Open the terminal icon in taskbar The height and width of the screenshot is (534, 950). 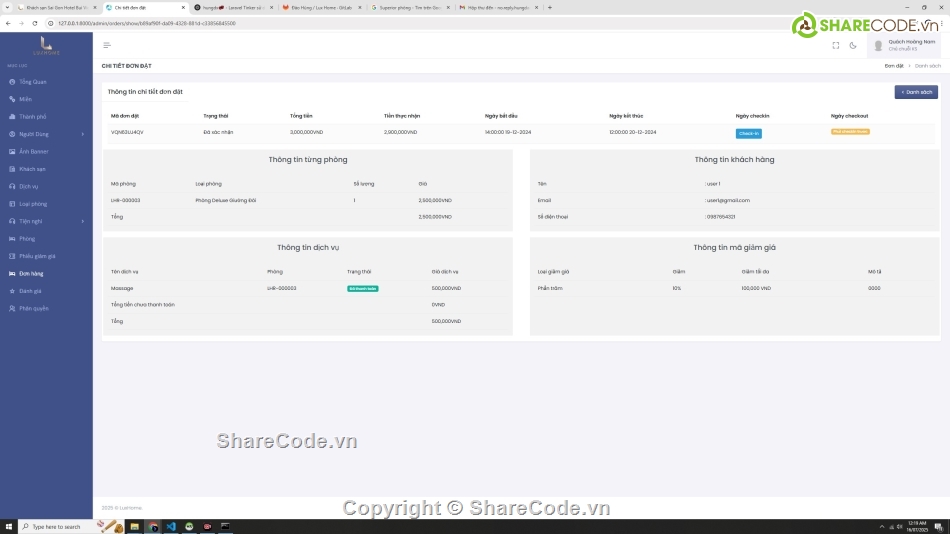point(225,527)
